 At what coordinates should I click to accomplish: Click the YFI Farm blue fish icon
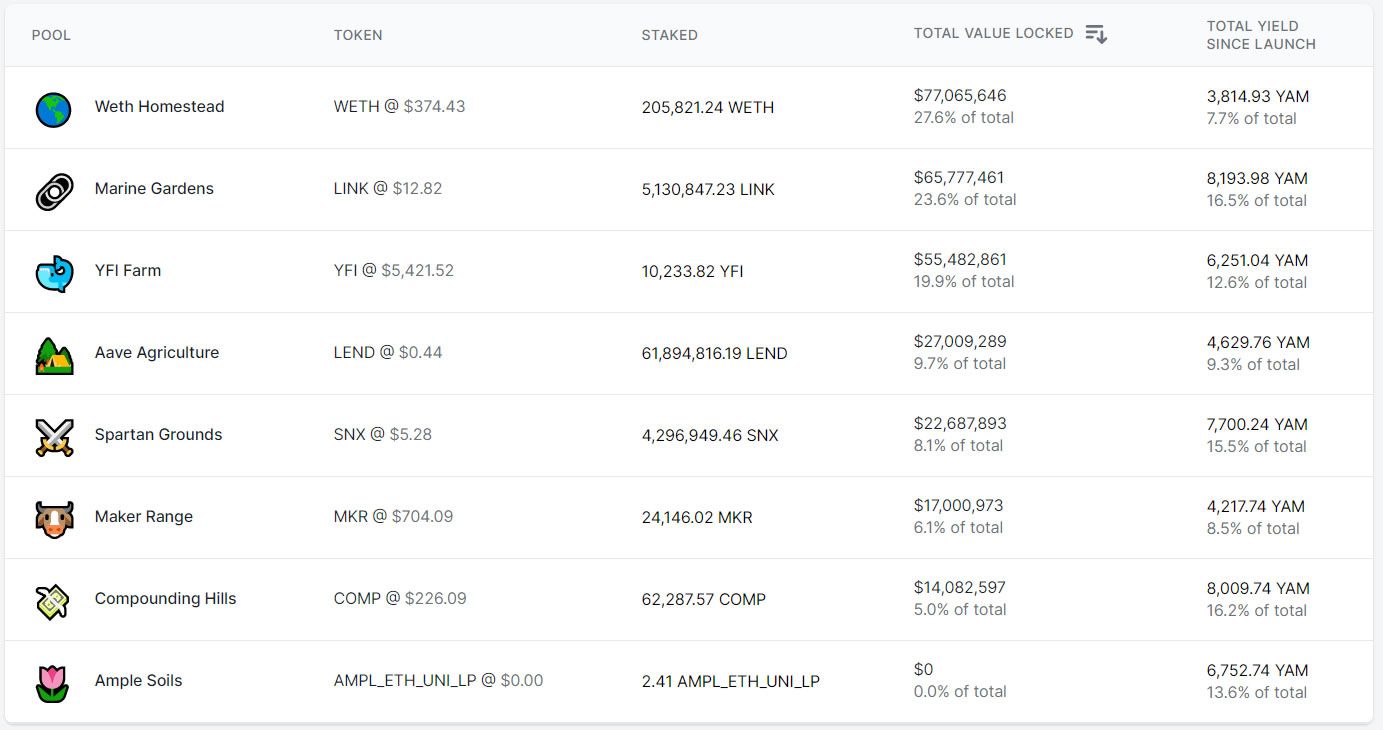click(x=53, y=273)
